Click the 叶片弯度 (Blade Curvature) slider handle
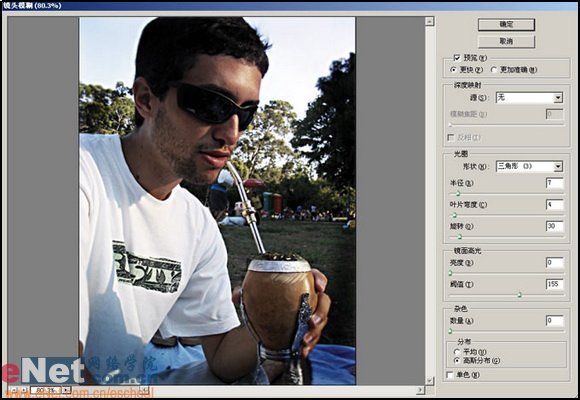 455,215
